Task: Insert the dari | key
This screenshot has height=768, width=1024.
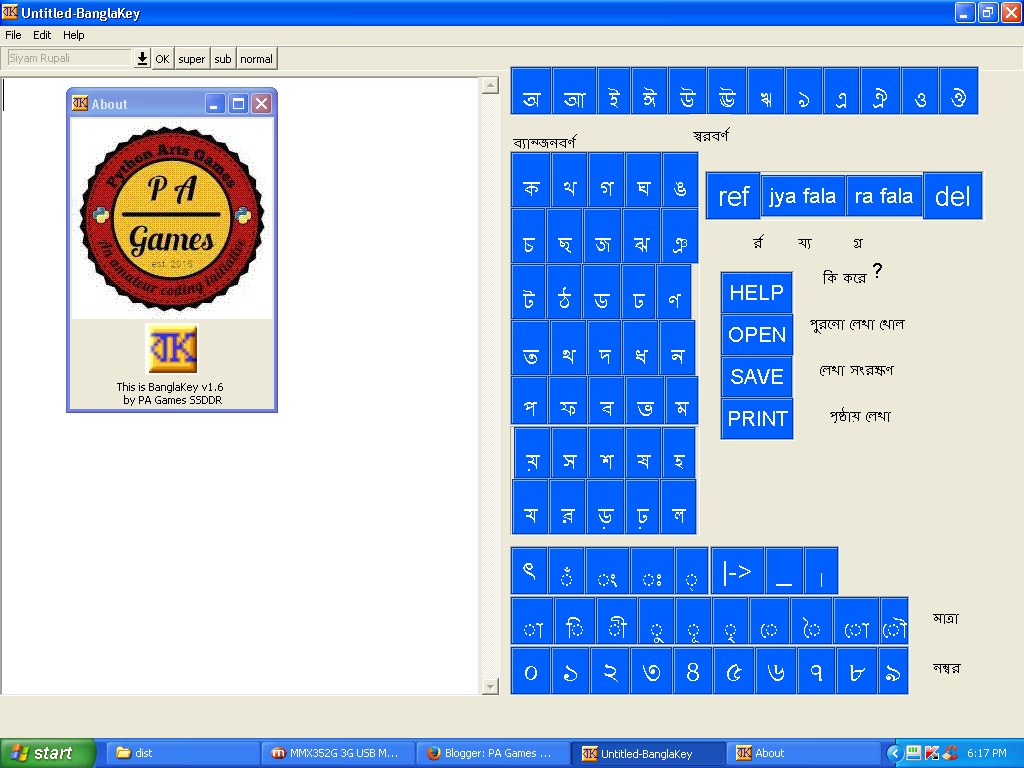Action: pos(821,570)
